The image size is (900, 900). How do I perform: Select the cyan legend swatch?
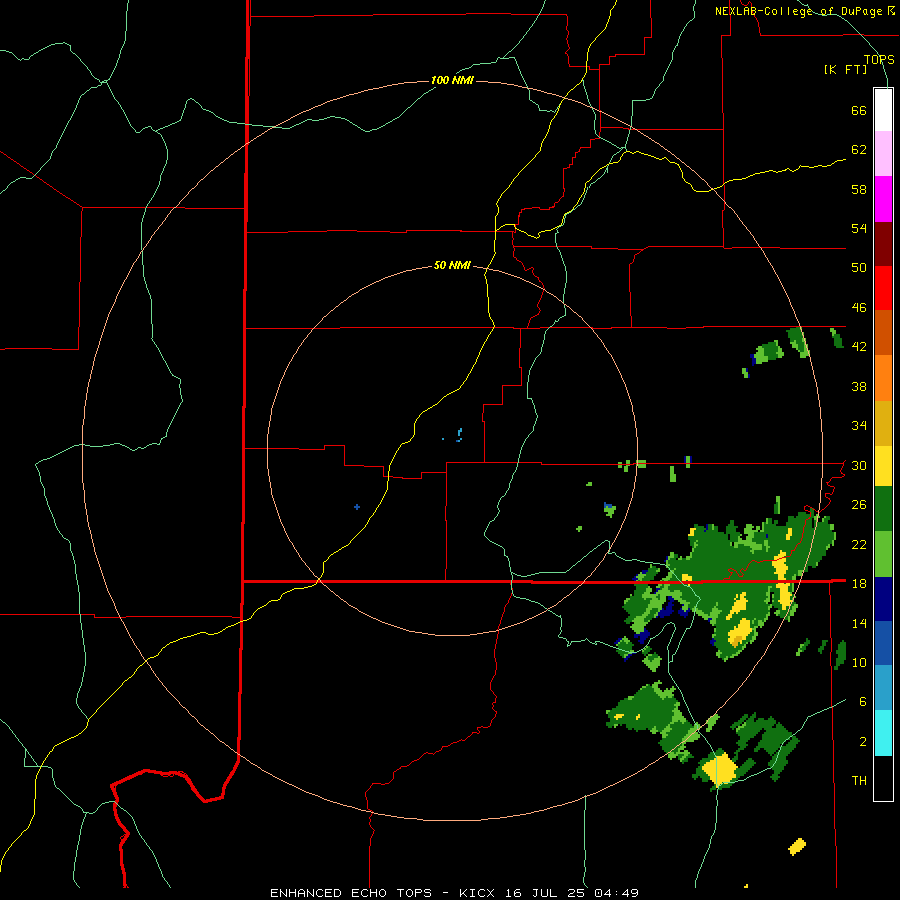[883, 733]
